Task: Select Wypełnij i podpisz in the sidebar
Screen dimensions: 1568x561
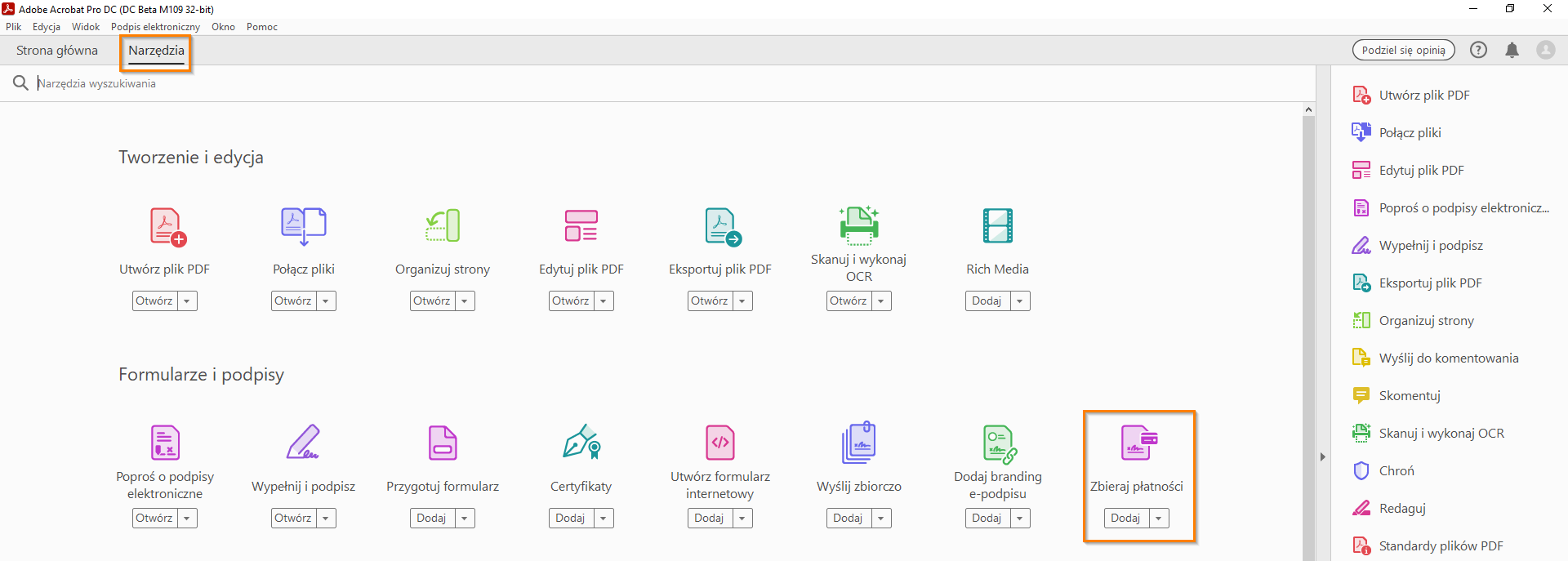Action: click(x=1417, y=245)
